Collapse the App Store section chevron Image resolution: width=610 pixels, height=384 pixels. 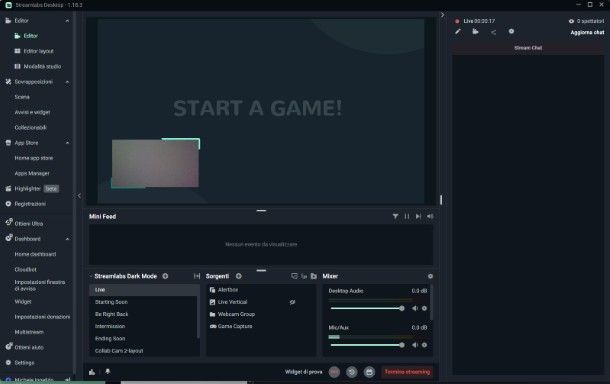coord(67,143)
